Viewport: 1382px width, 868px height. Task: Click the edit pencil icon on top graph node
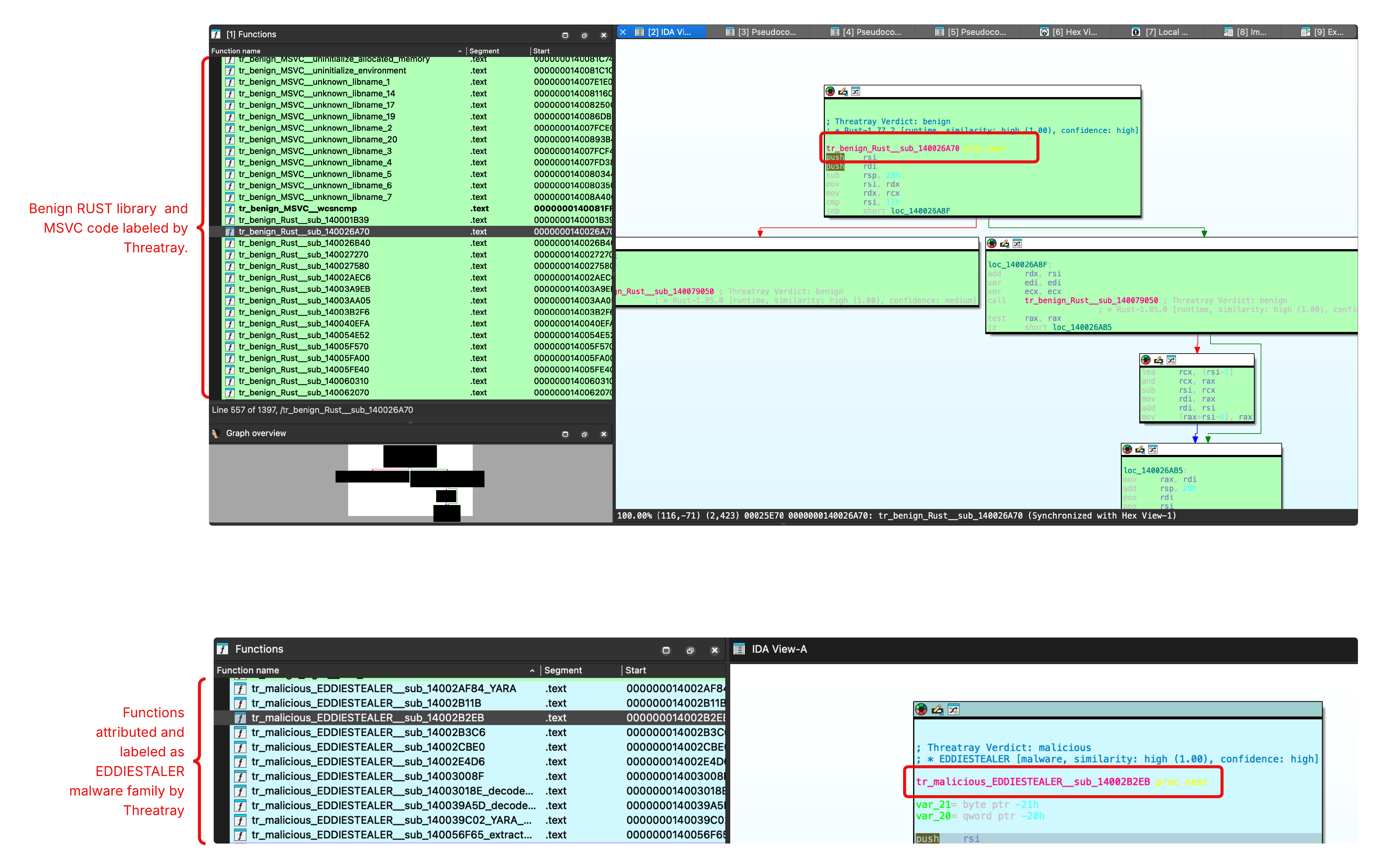pyautogui.click(x=843, y=91)
